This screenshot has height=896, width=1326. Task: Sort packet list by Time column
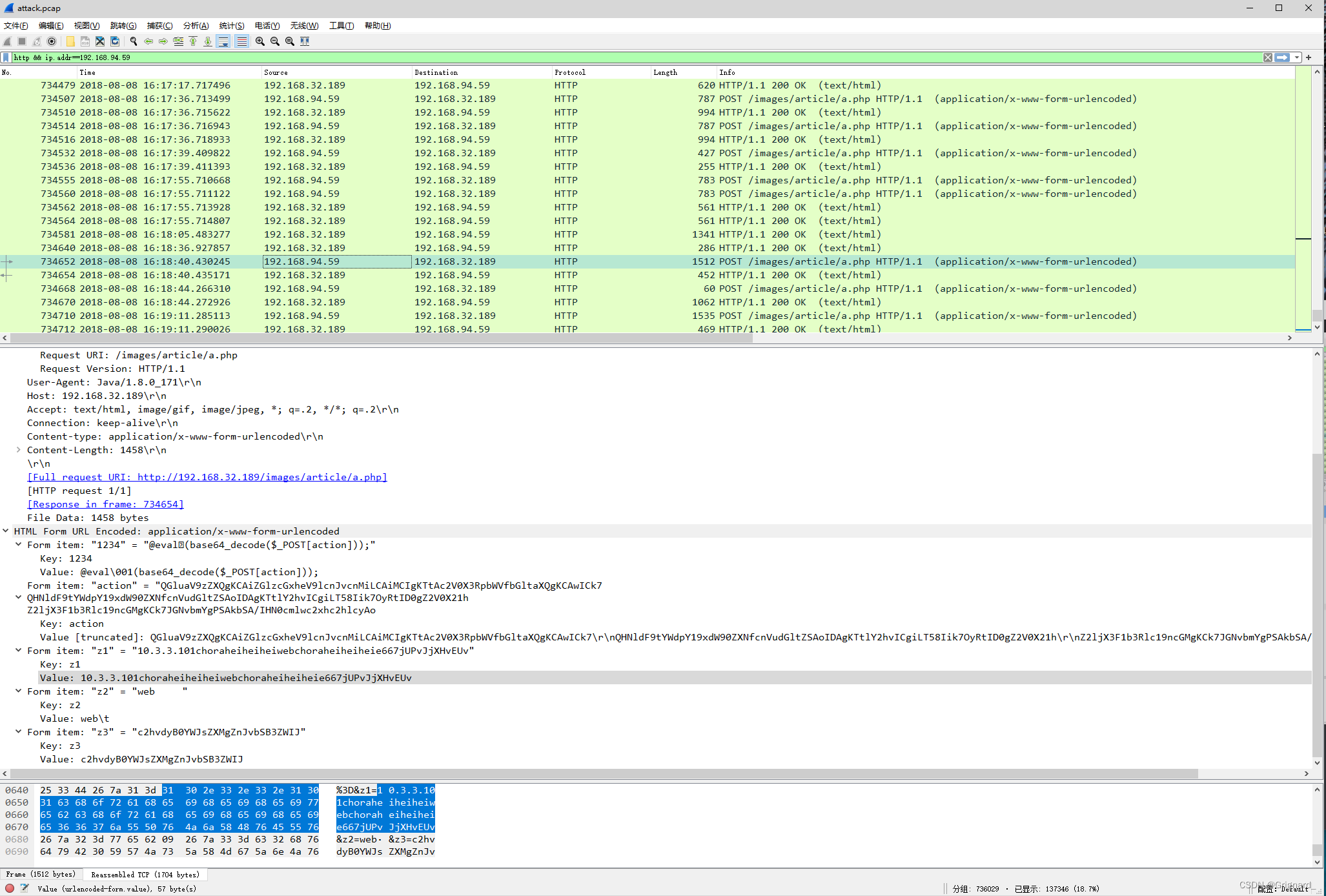point(169,72)
